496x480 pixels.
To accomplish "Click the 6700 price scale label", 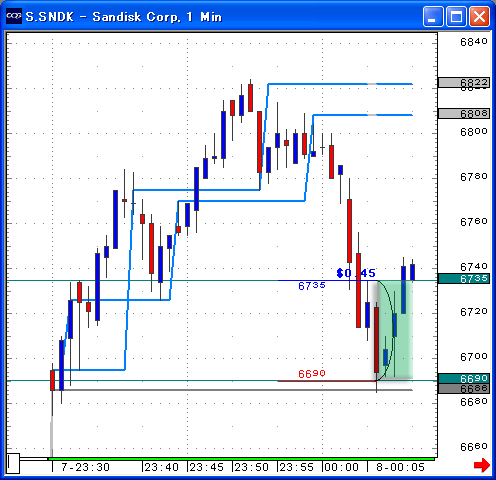I will pos(474,357).
